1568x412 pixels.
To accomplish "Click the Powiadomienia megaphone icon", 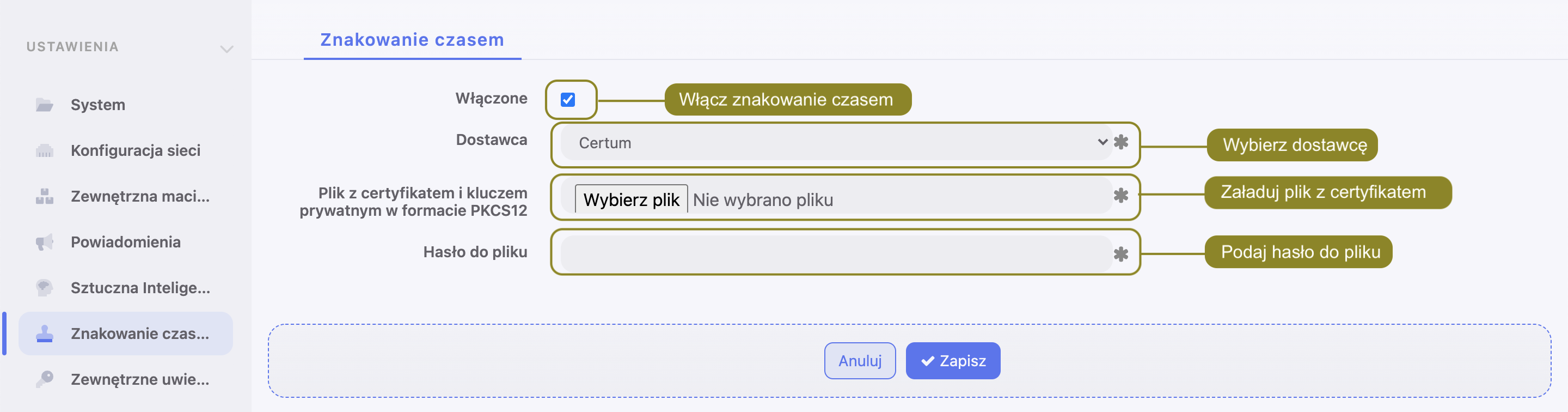I will coord(45,242).
